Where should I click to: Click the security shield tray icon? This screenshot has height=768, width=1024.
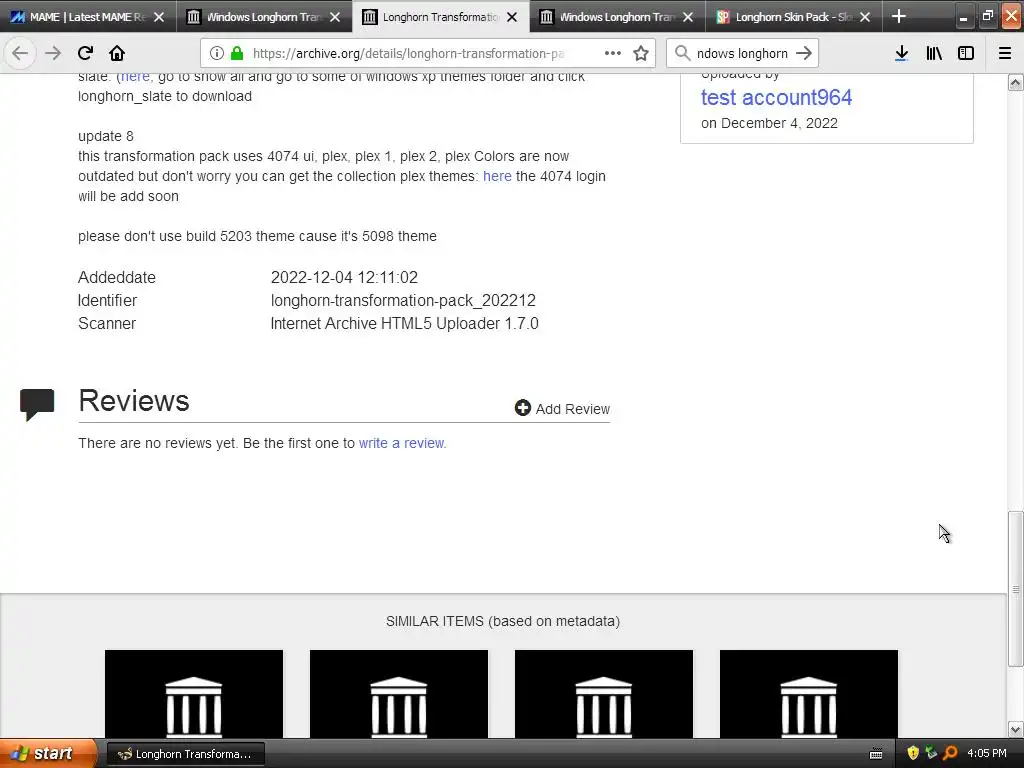[x=913, y=754]
